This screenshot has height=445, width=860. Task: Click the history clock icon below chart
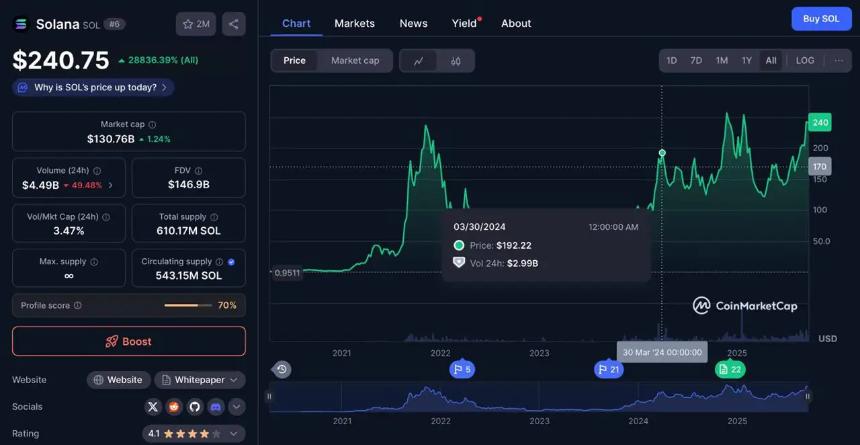pyautogui.click(x=282, y=369)
